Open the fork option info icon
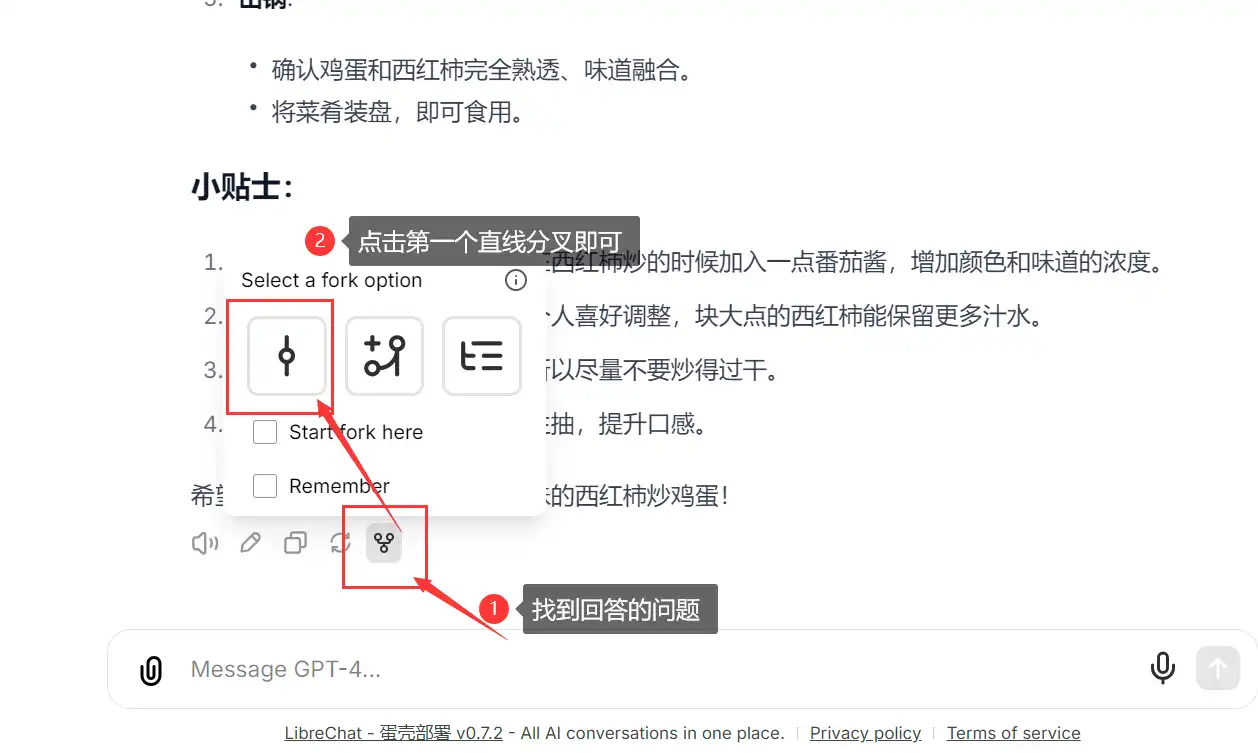The height and width of the screenshot is (753, 1258). [516, 280]
